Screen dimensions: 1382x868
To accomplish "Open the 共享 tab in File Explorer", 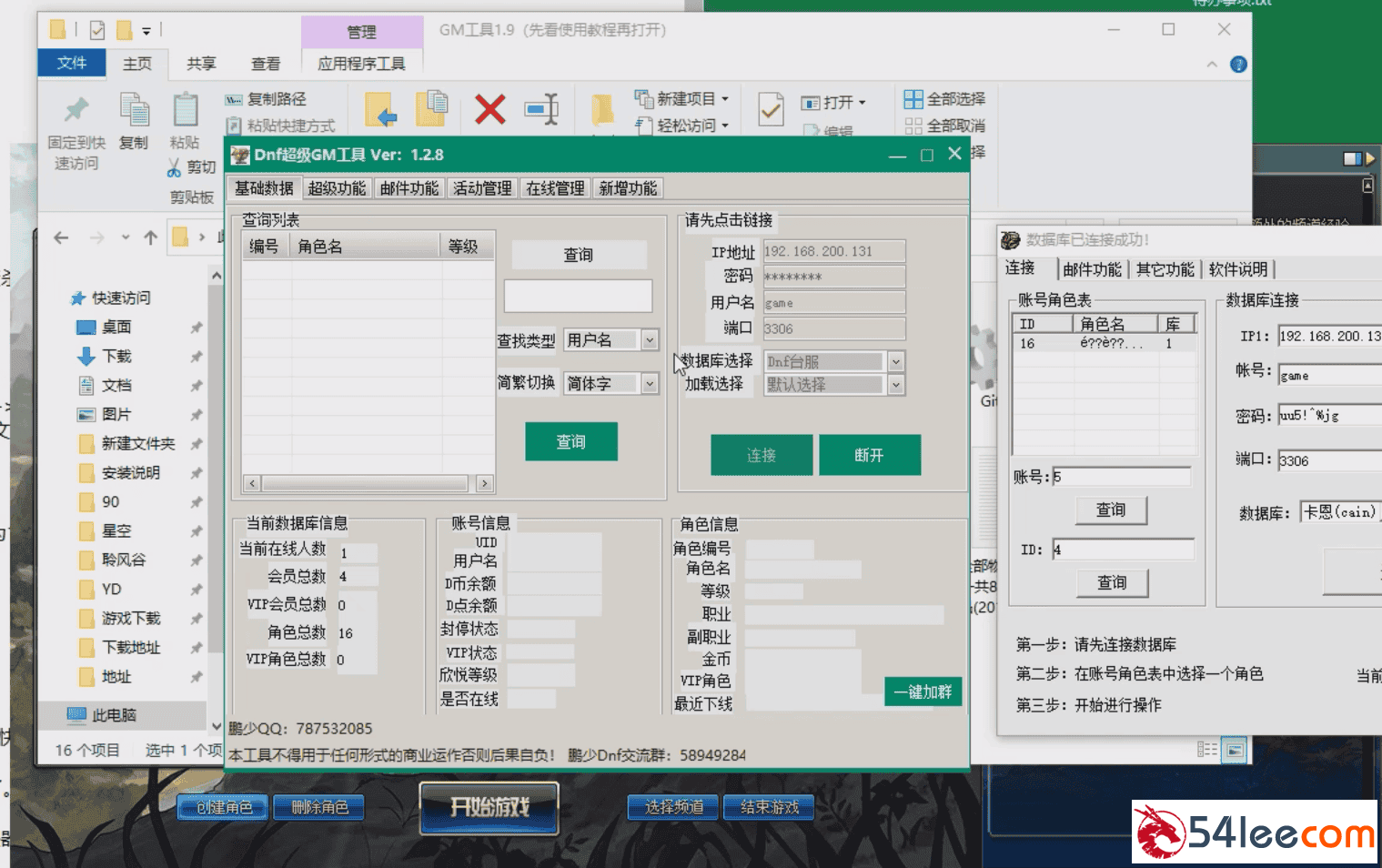I will pyautogui.click(x=201, y=64).
